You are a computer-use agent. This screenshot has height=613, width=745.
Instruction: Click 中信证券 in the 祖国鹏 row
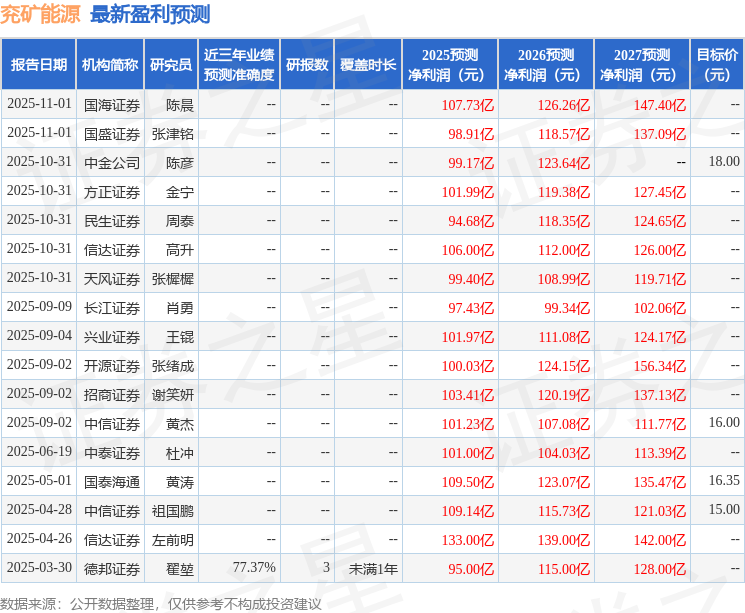click(x=112, y=511)
